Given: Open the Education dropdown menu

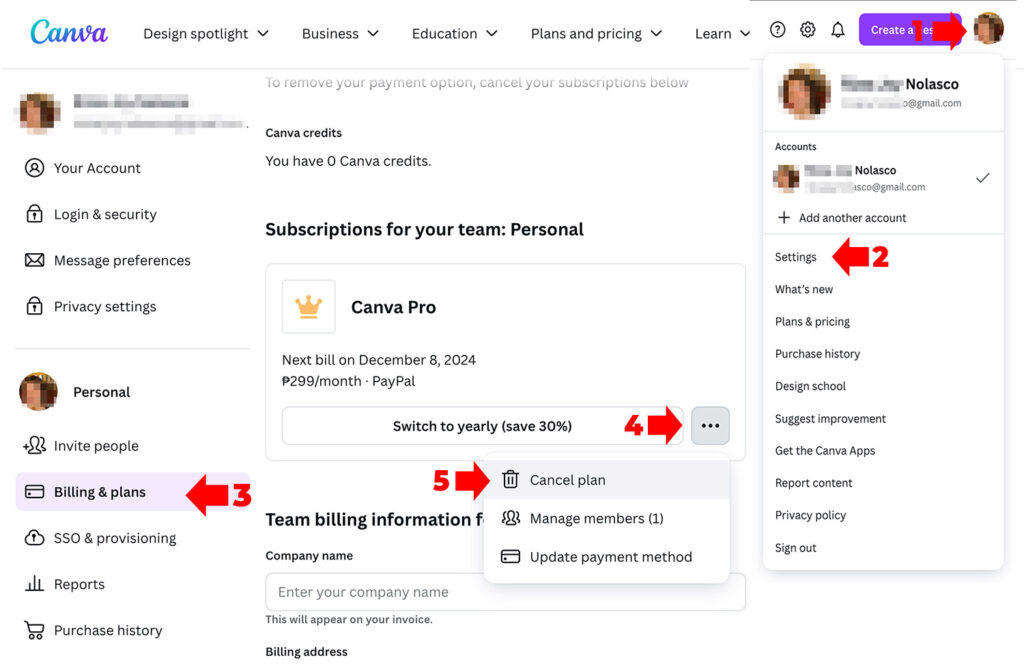Looking at the screenshot, I should click(x=453, y=33).
